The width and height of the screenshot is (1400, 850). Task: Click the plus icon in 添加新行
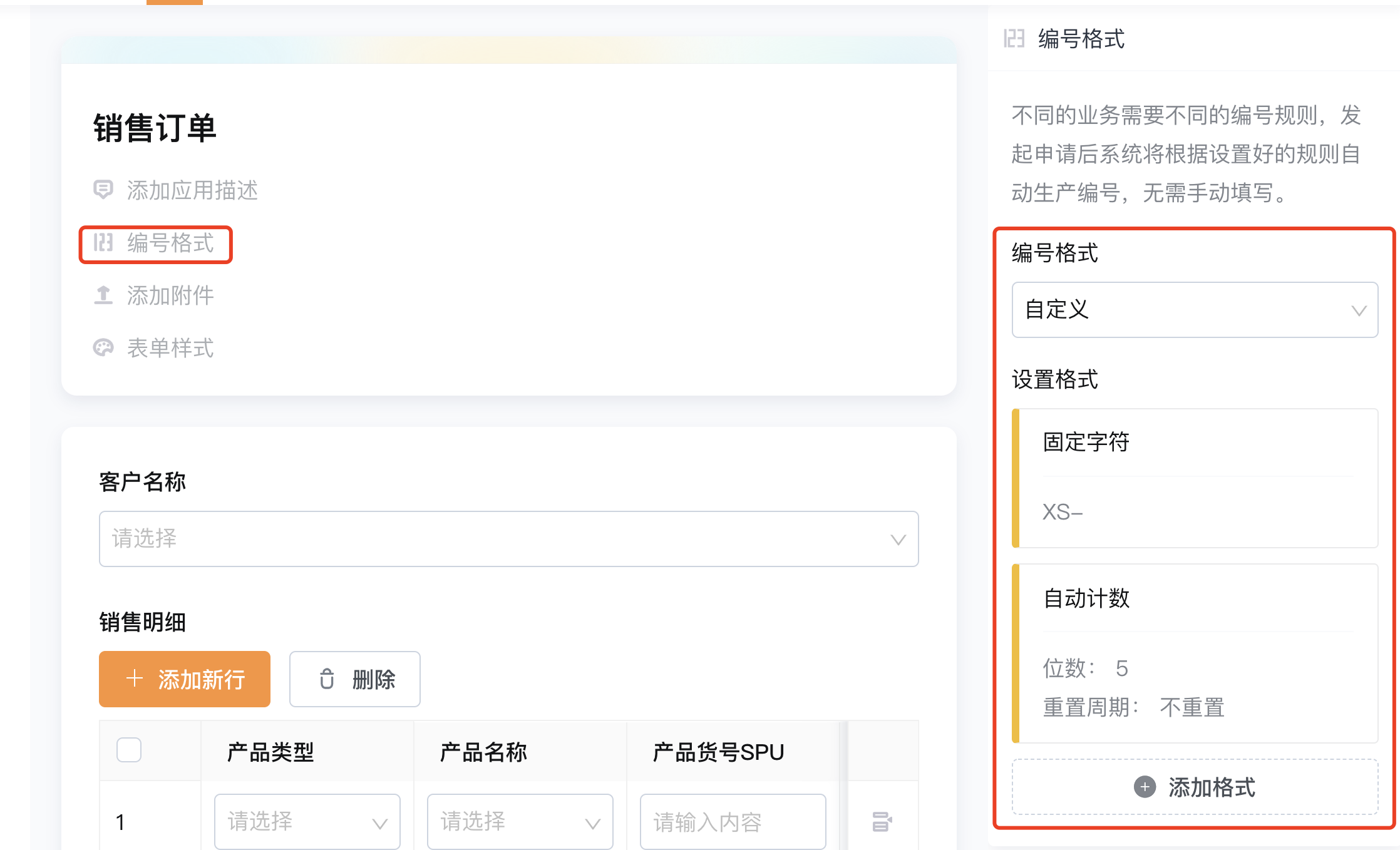point(135,678)
